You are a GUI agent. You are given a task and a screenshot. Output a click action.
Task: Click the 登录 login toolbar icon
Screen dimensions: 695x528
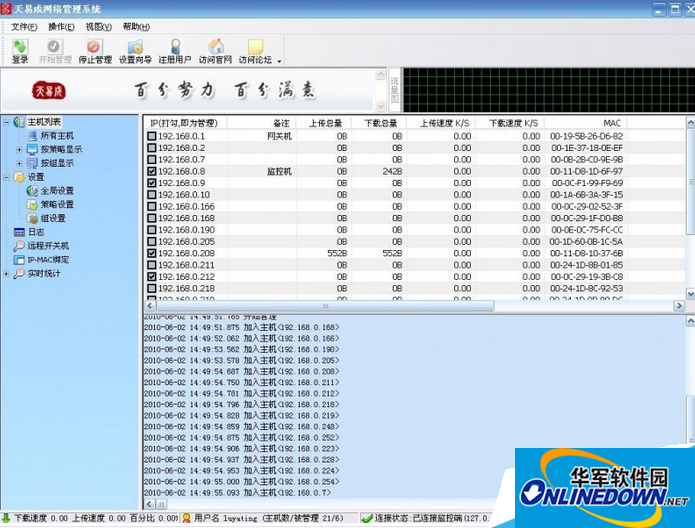(x=20, y=49)
